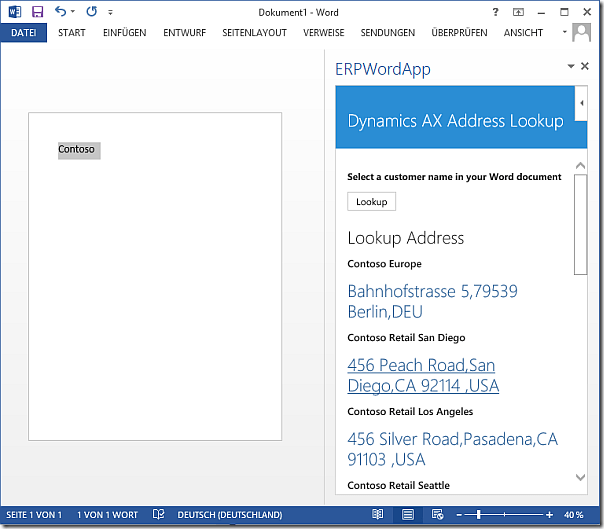Click the Lookup button
Image resolution: width=604 pixels, height=529 pixels.
tap(371, 202)
